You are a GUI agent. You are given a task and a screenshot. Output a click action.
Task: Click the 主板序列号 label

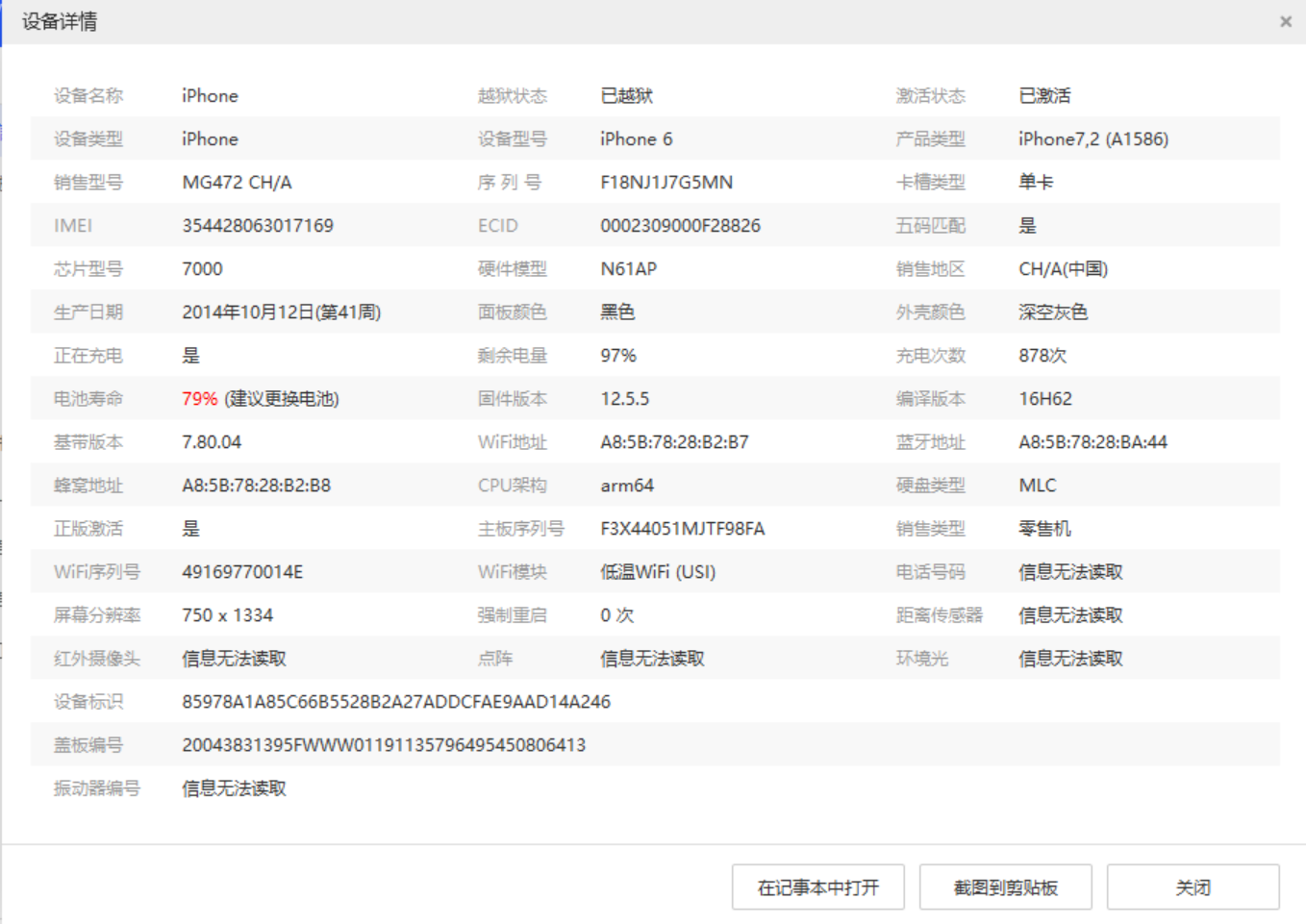coord(521,529)
